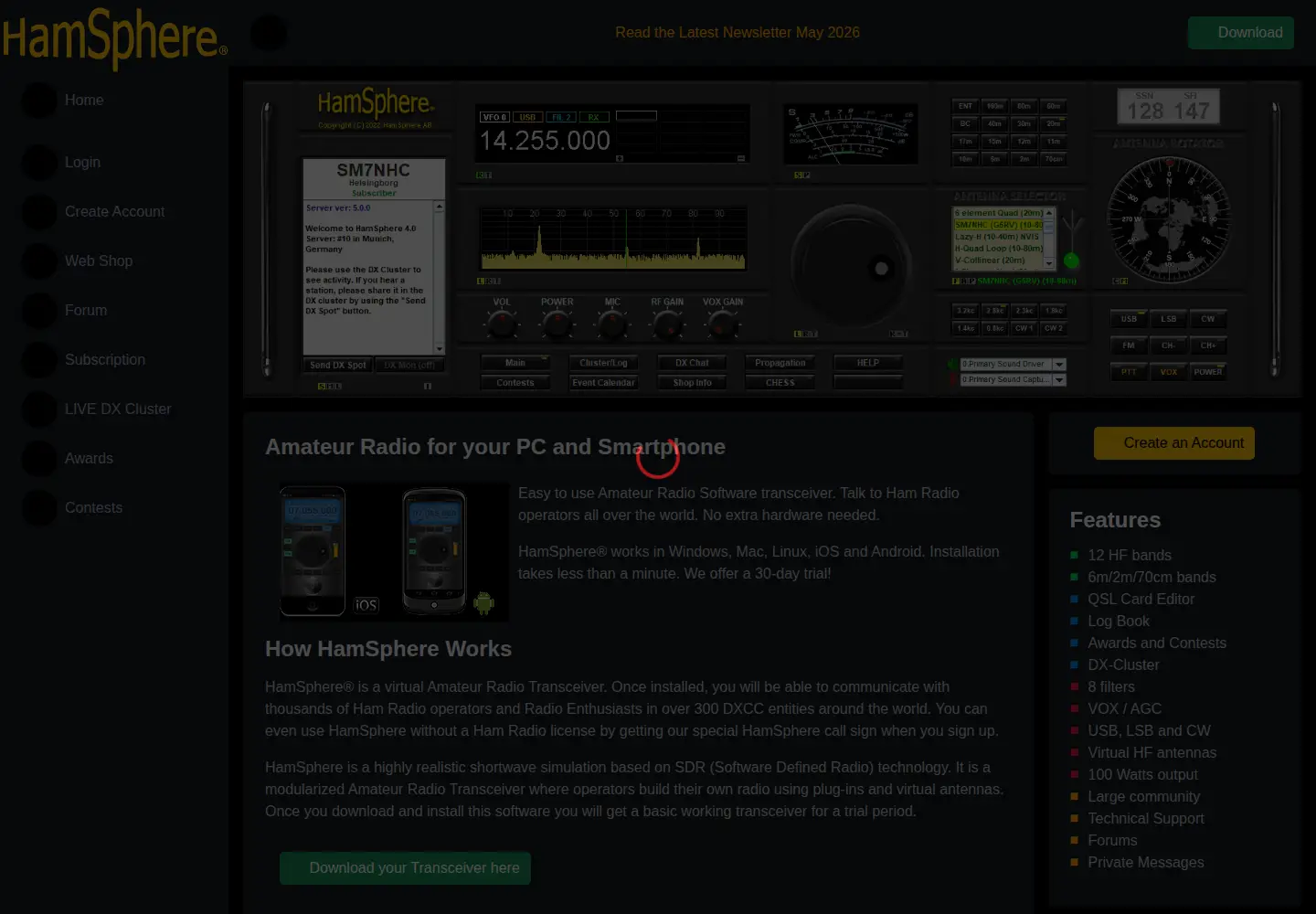The width and height of the screenshot is (1316, 914).
Task: Click the Awards sidebar icon
Action: (39, 459)
